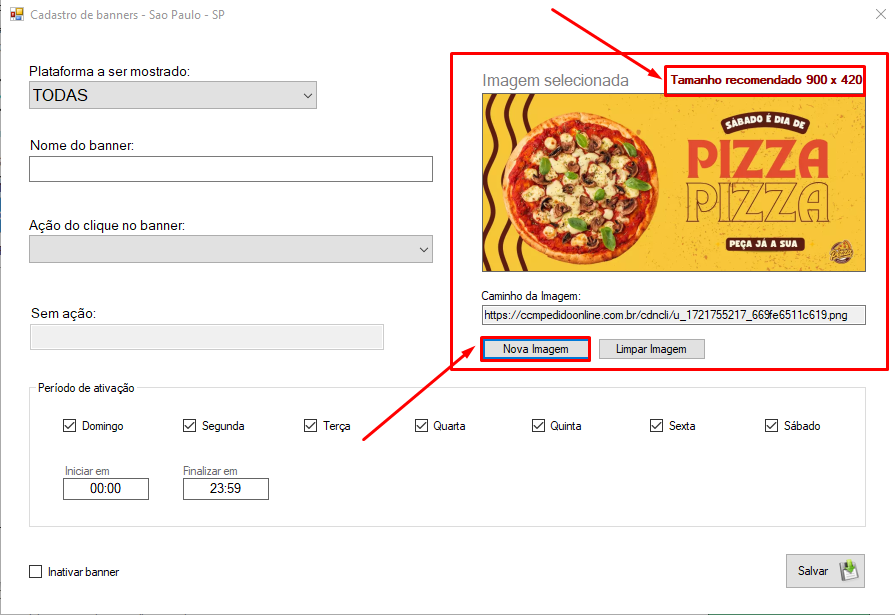Image resolution: width=895 pixels, height=615 pixels.
Task: Enable the Inativar banner checkbox
Action: pos(36,572)
